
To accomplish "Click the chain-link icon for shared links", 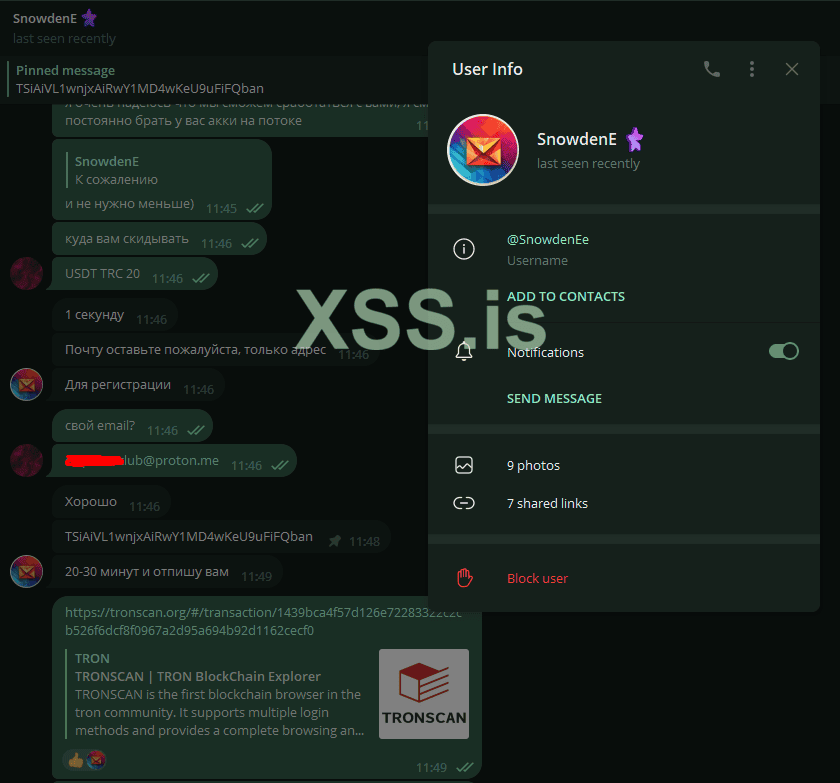I will [x=464, y=503].
